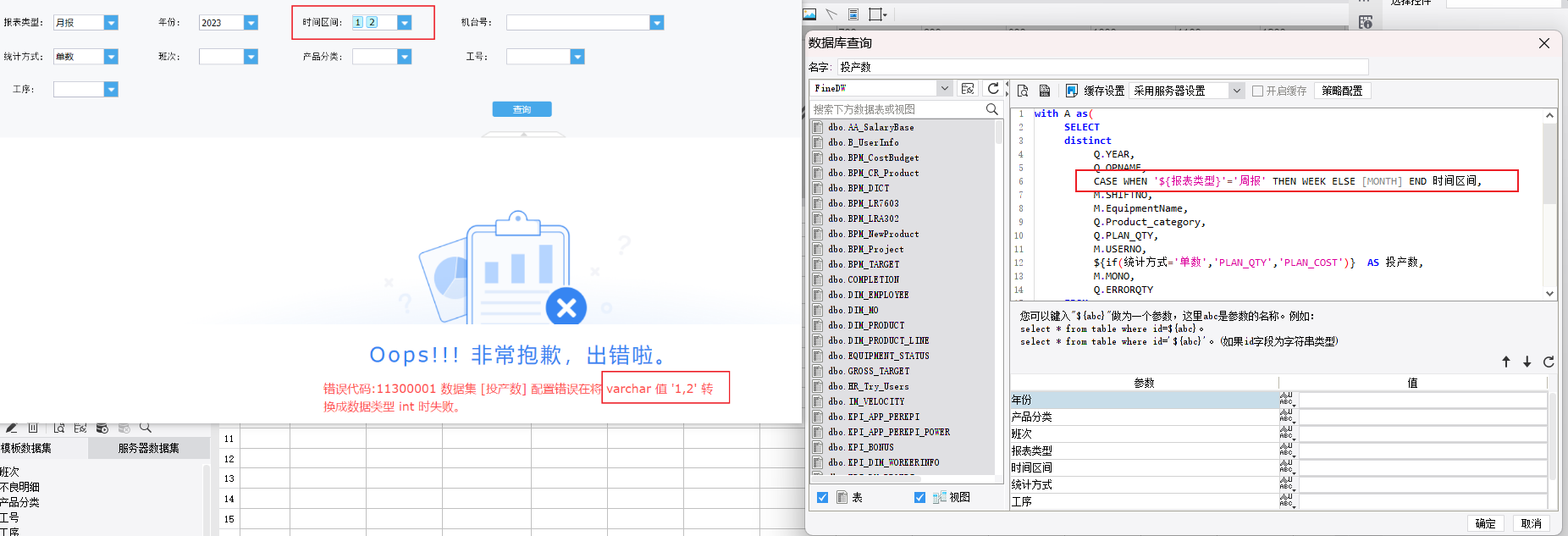The width and height of the screenshot is (1568, 536).
Task: Click the arrow pointer icon in designer toolbar
Action: [x=831, y=14]
